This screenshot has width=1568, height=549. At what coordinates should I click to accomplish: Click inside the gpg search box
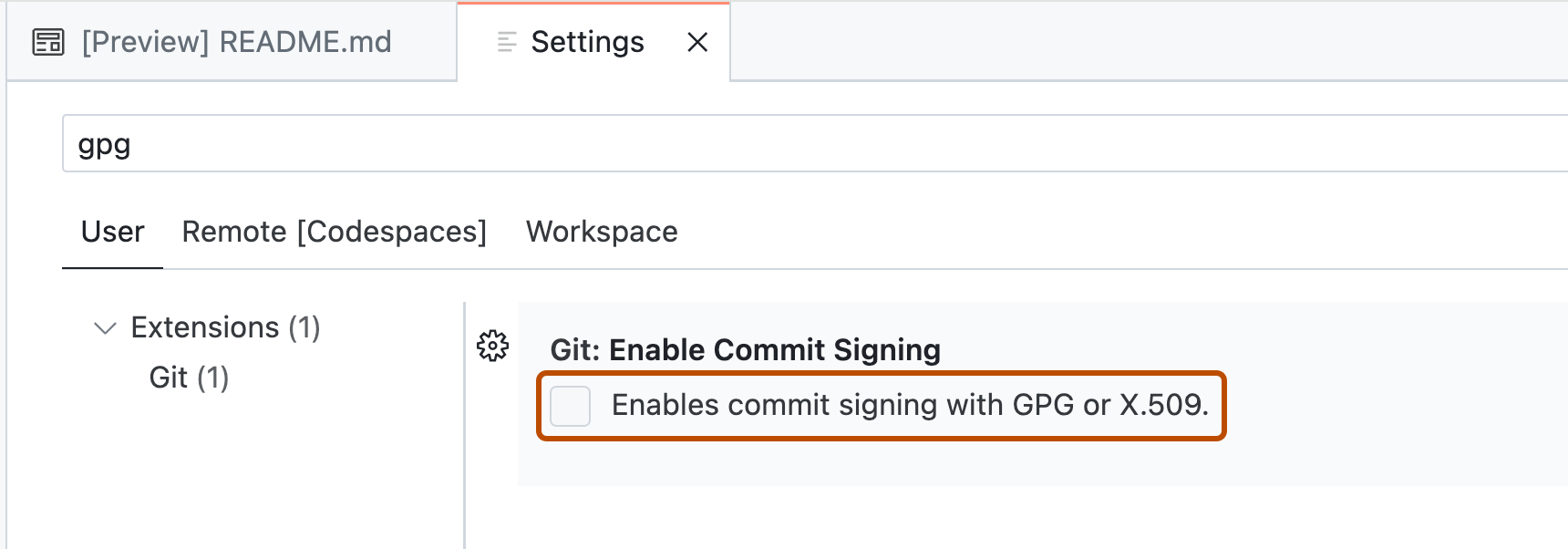coord(365,143)
